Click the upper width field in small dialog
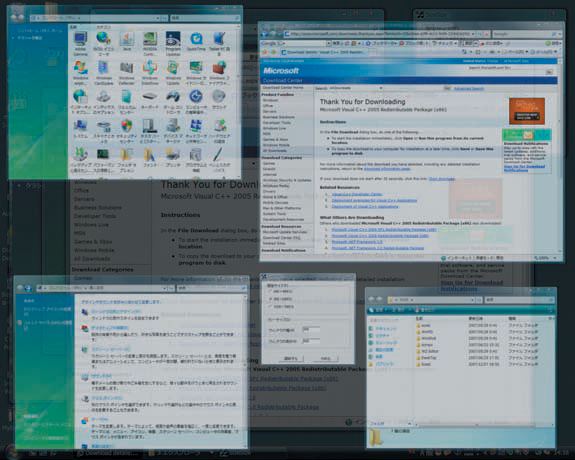Screen dimensions: 575x460 [x=311, y=329]
